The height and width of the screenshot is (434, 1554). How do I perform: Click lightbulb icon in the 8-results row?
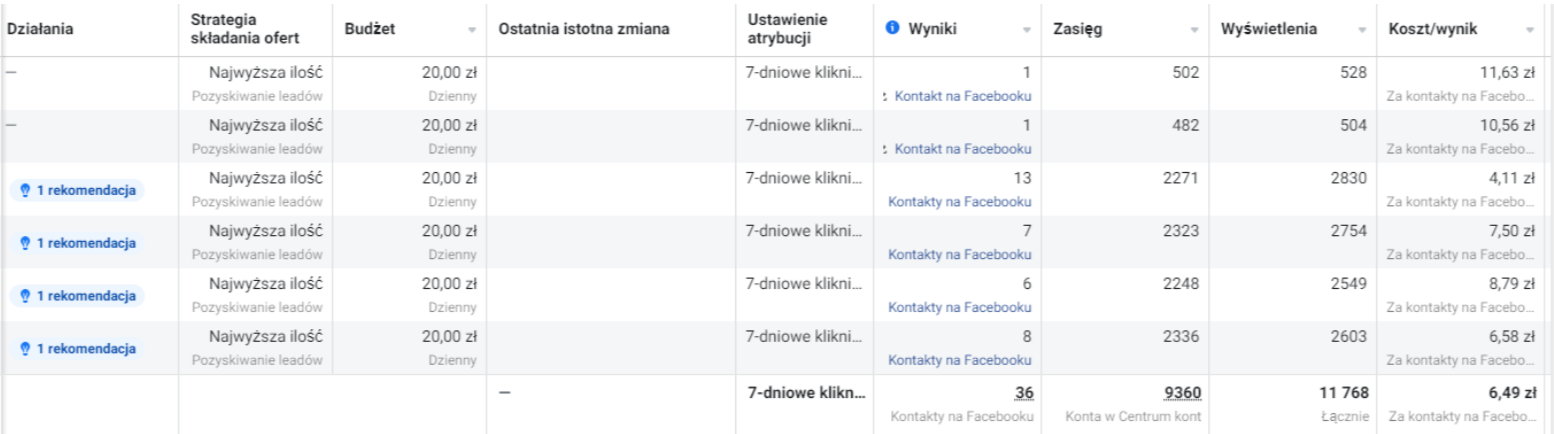point(26,349)
